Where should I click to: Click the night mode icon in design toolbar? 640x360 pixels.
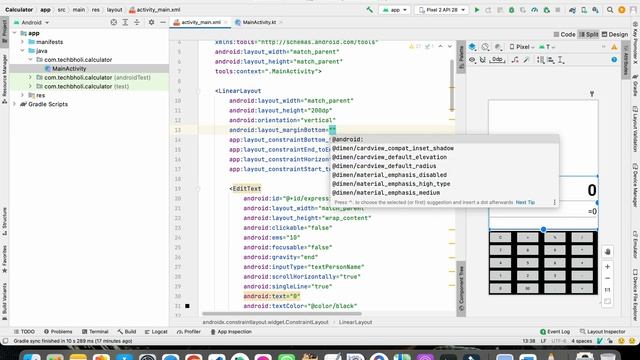tap(498, 47)
